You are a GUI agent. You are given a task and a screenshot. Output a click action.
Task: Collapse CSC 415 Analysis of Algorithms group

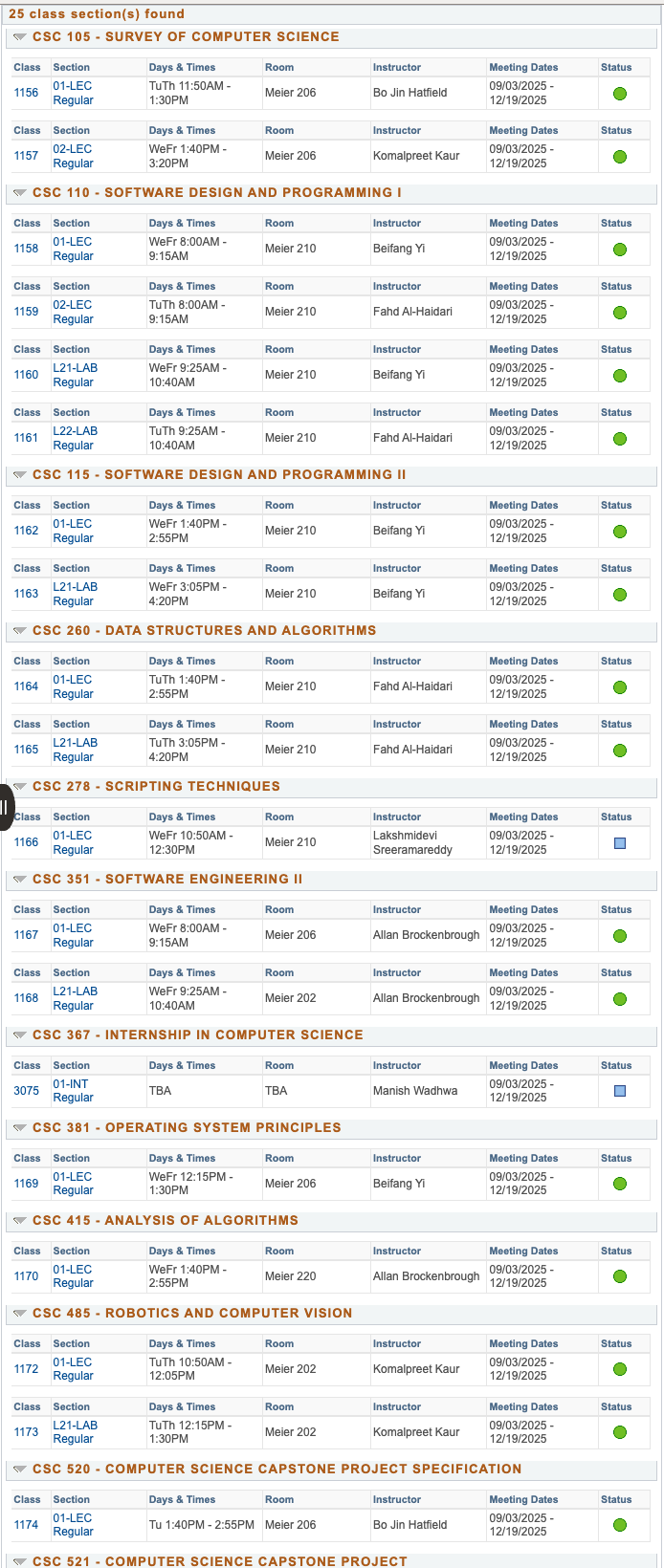tap(19, 1221)
